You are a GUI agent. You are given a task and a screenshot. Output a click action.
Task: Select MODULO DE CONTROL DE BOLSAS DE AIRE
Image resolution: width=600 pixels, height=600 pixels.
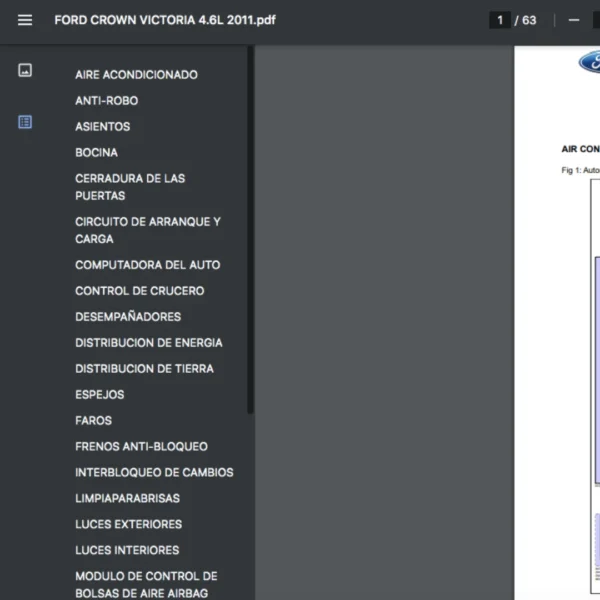pyautogui.click(x=146, y=584)
